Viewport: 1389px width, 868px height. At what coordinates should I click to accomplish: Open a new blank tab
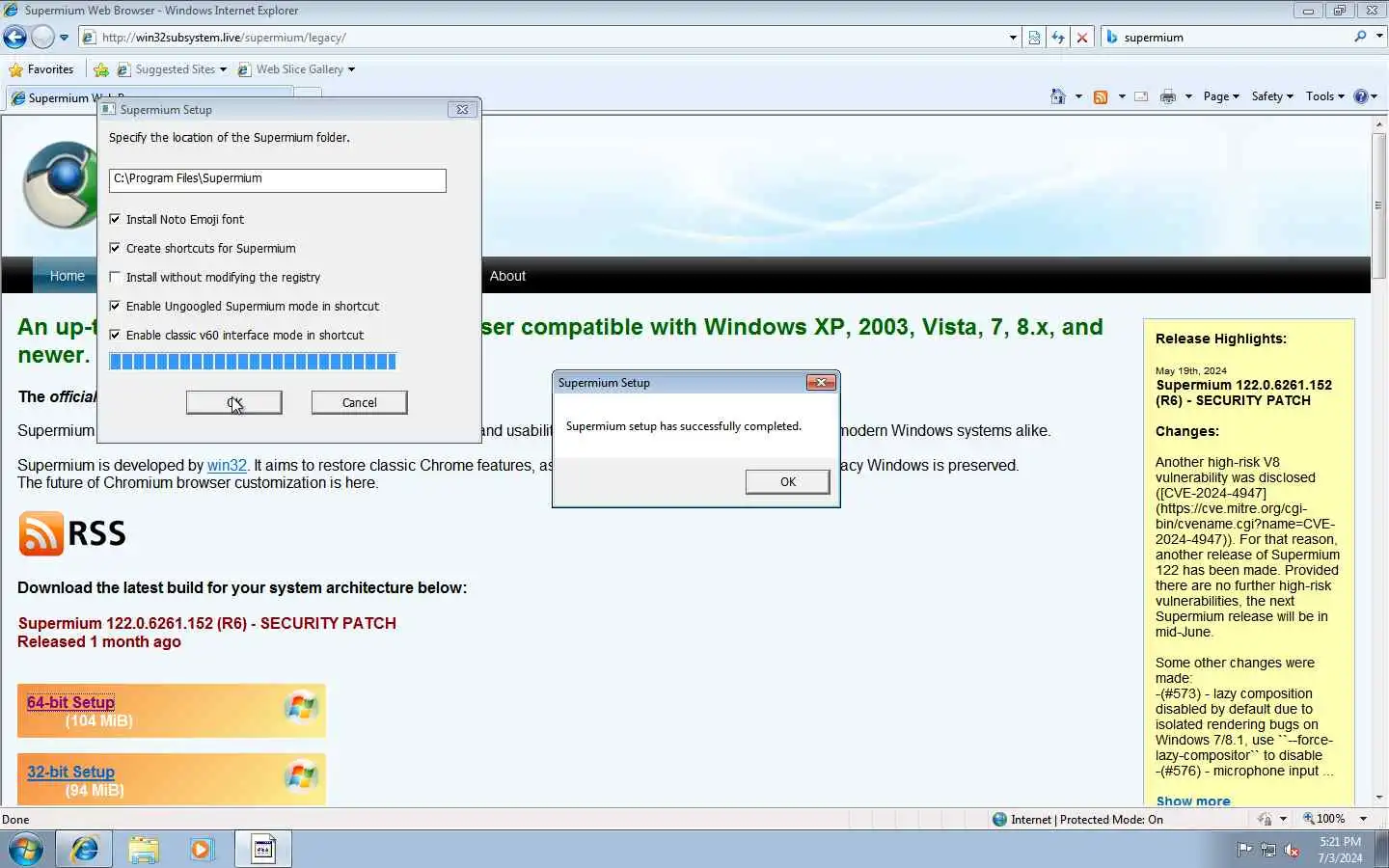(x=308, y=94)
